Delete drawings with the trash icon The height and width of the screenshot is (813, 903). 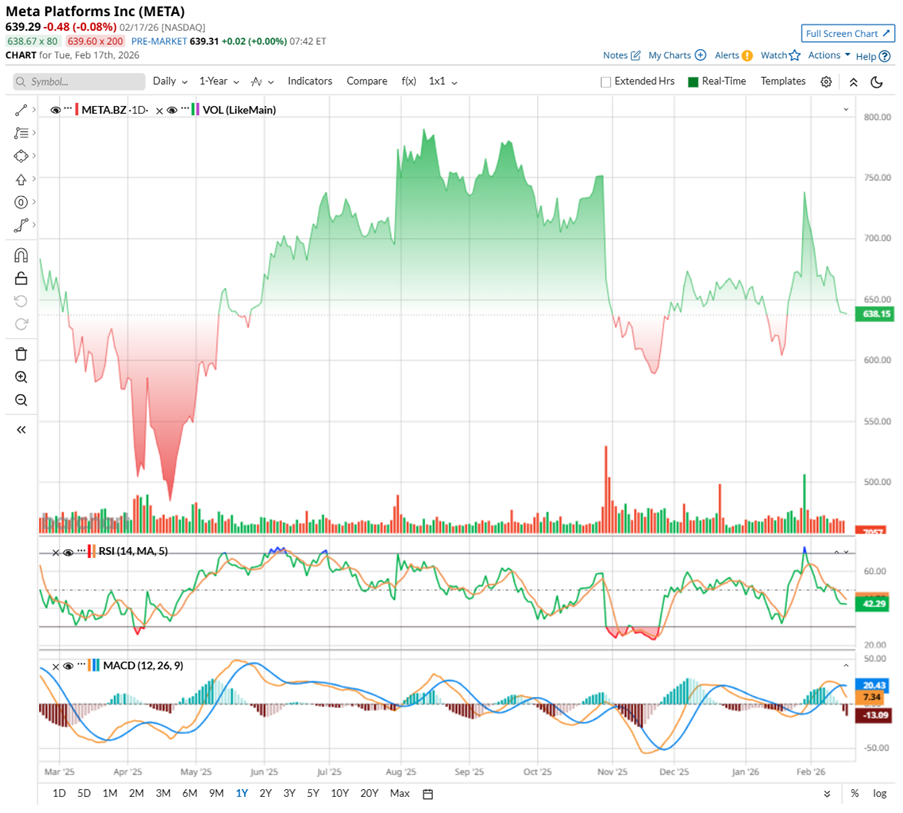coord(21,354)
